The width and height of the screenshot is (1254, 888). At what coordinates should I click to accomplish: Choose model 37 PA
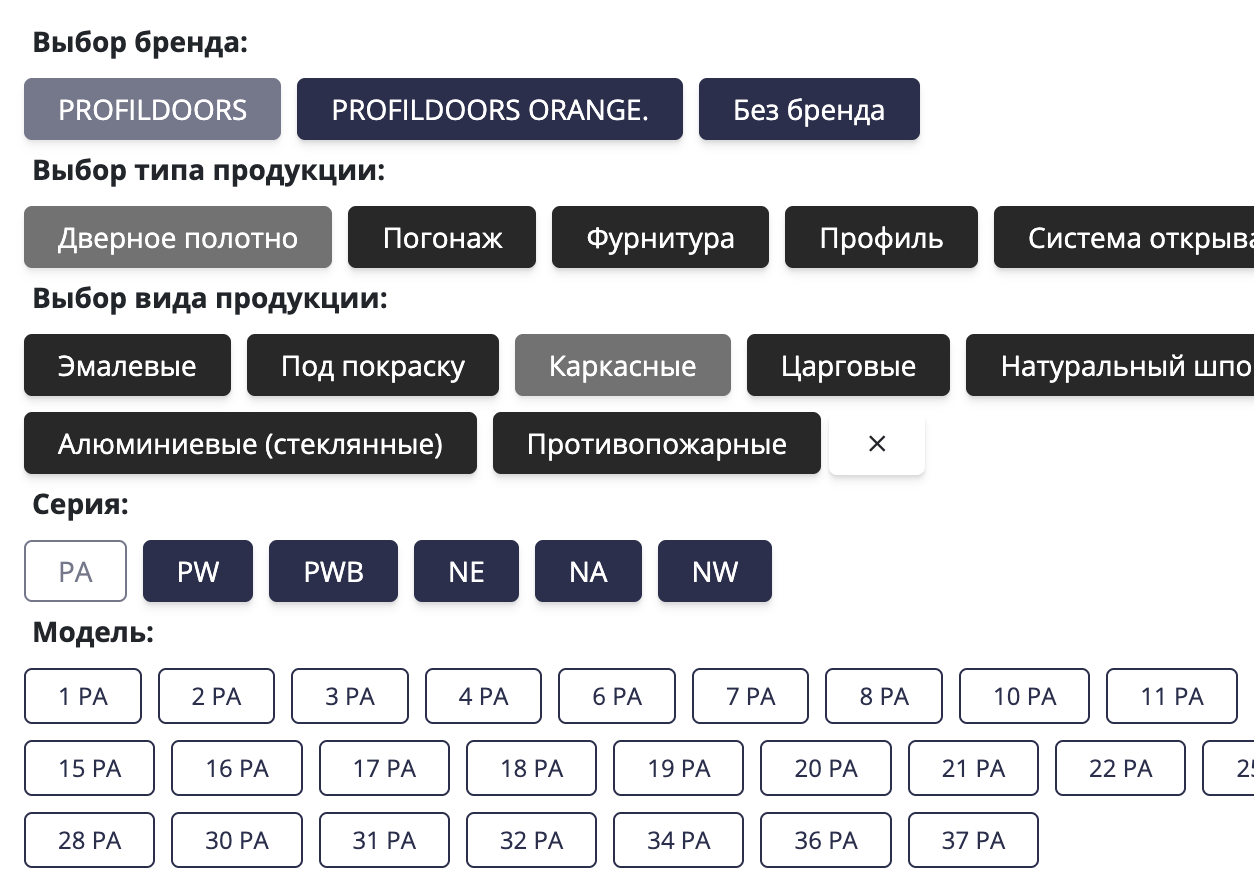coord(972,840)
